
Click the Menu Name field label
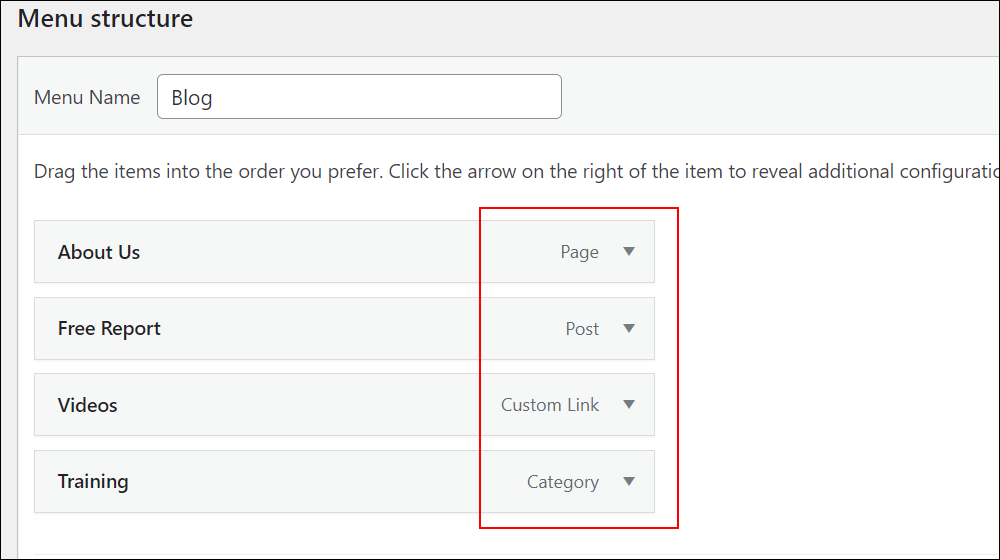(87, 97)
